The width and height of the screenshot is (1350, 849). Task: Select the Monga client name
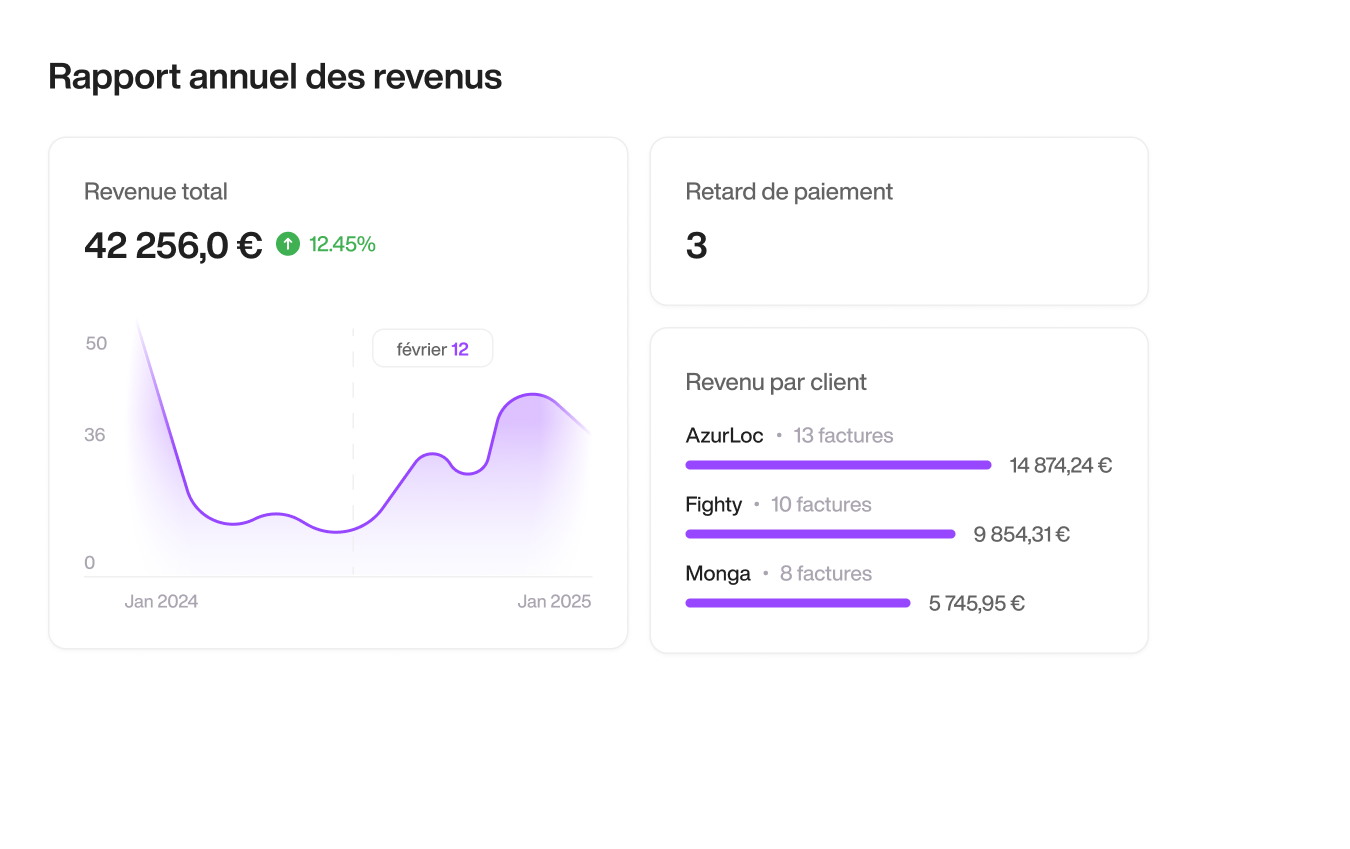(x=718, y=574)
